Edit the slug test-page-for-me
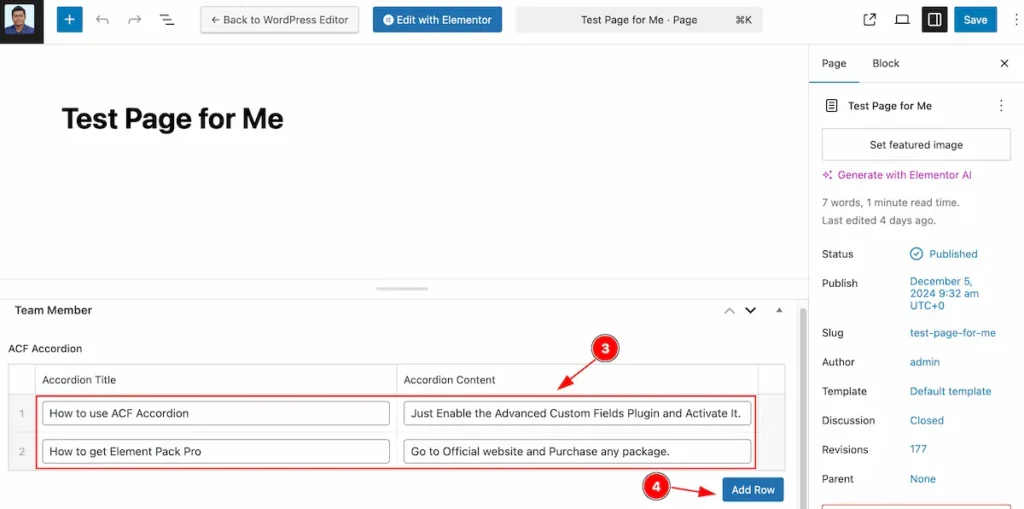 [x=953, y=333]
